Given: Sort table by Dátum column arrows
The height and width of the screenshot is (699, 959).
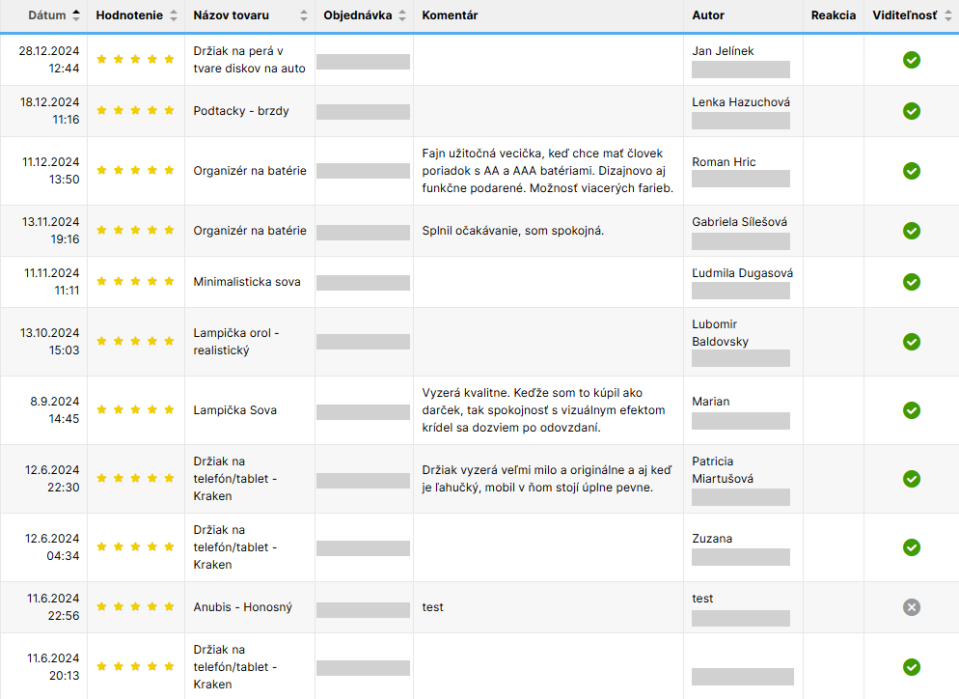Looking at the screenshot, I should coord(76,15).
